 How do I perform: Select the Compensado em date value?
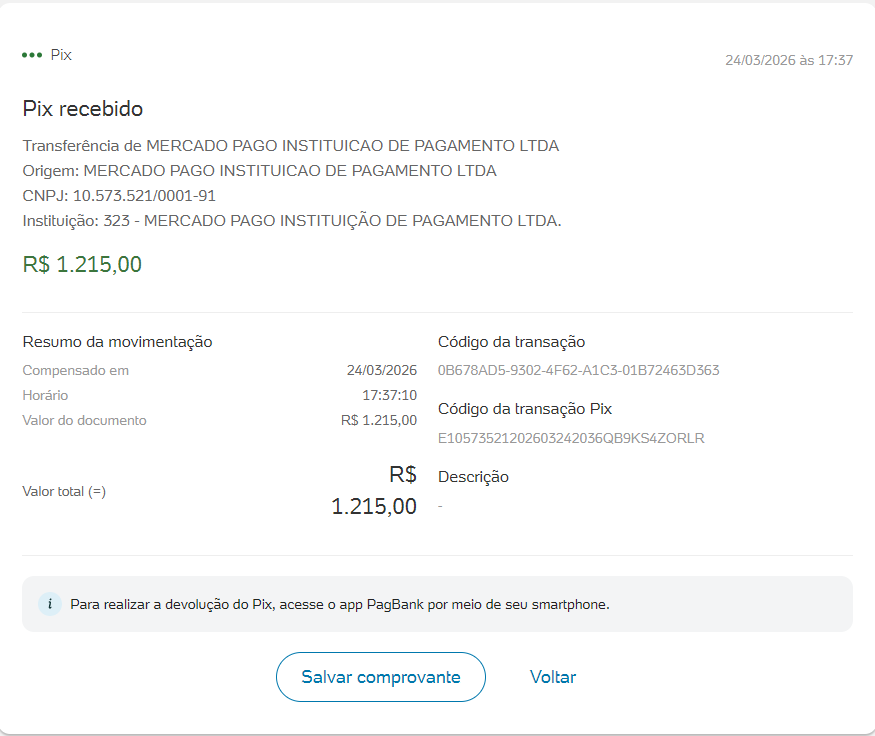click(x=381, y=370)
